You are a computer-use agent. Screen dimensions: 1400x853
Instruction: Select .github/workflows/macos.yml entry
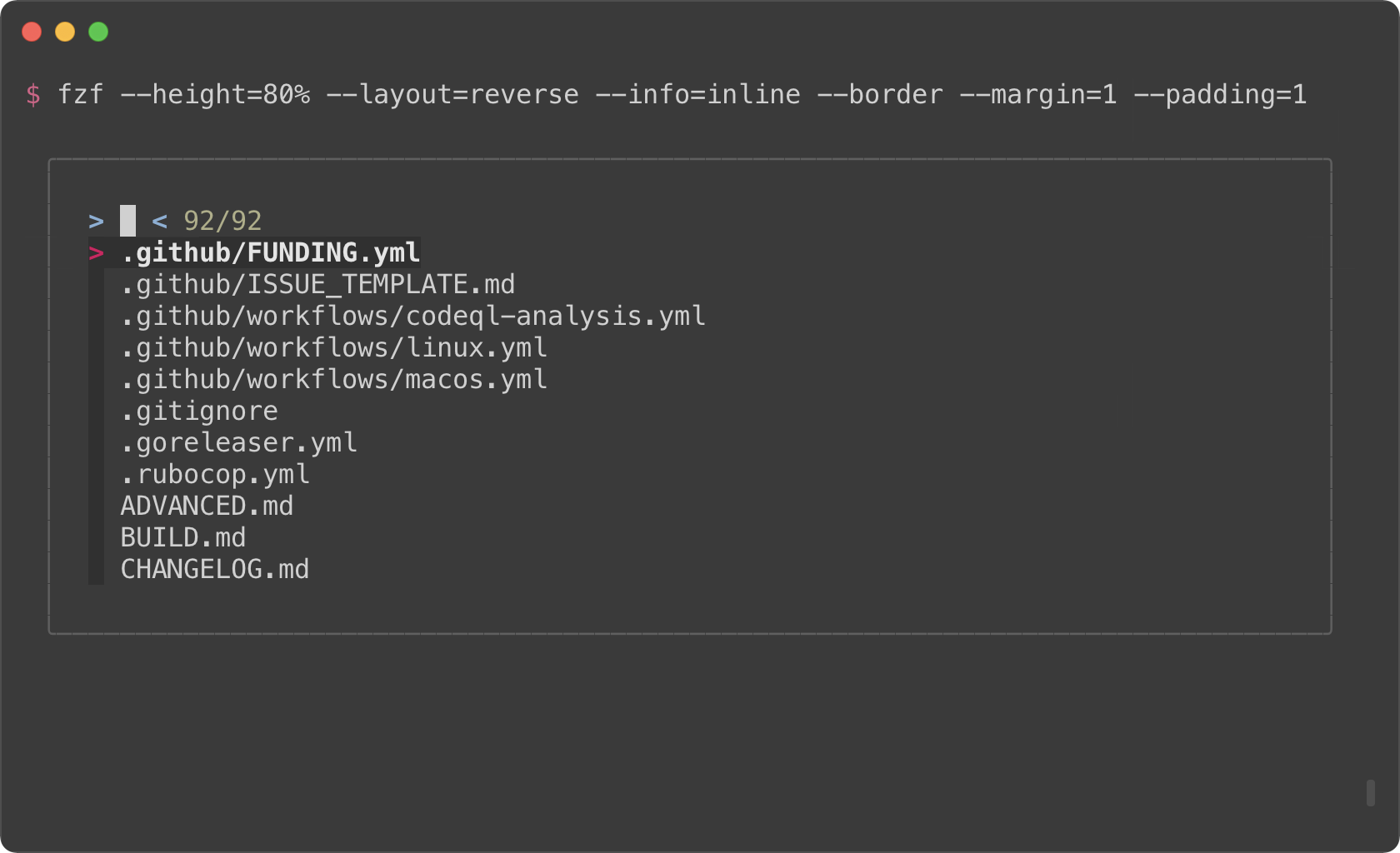tap(333, 379)
